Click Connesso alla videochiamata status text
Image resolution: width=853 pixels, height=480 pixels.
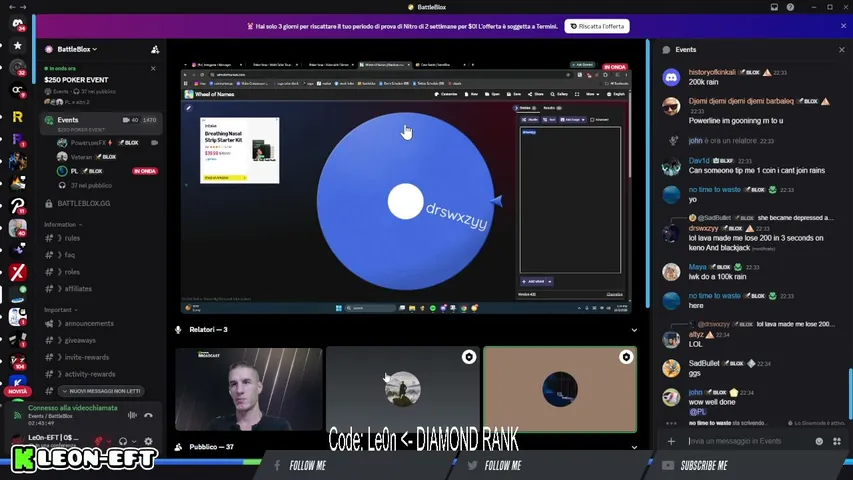[73, 408]
